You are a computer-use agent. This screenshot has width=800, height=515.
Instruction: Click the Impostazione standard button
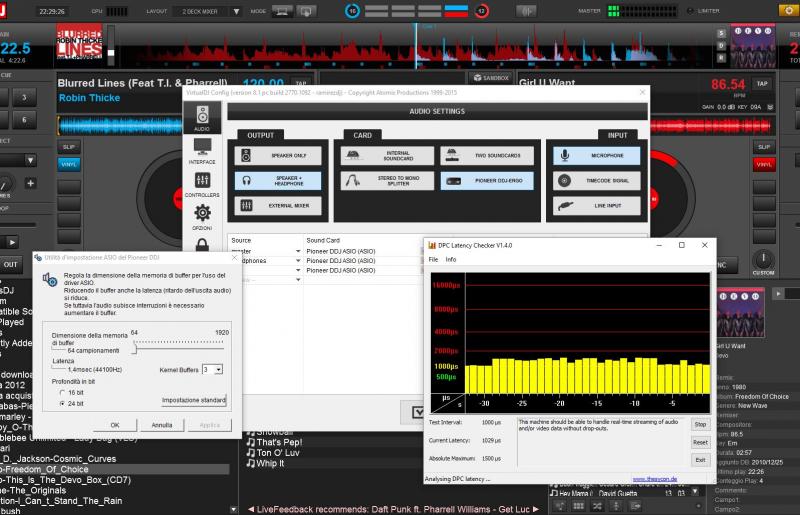(194, 400)
